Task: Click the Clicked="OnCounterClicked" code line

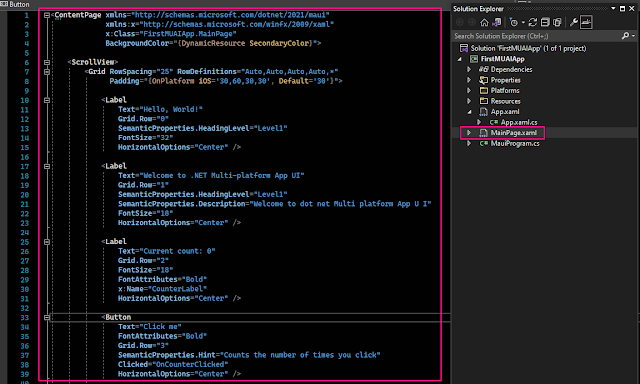Action: (x=173, y=364)
